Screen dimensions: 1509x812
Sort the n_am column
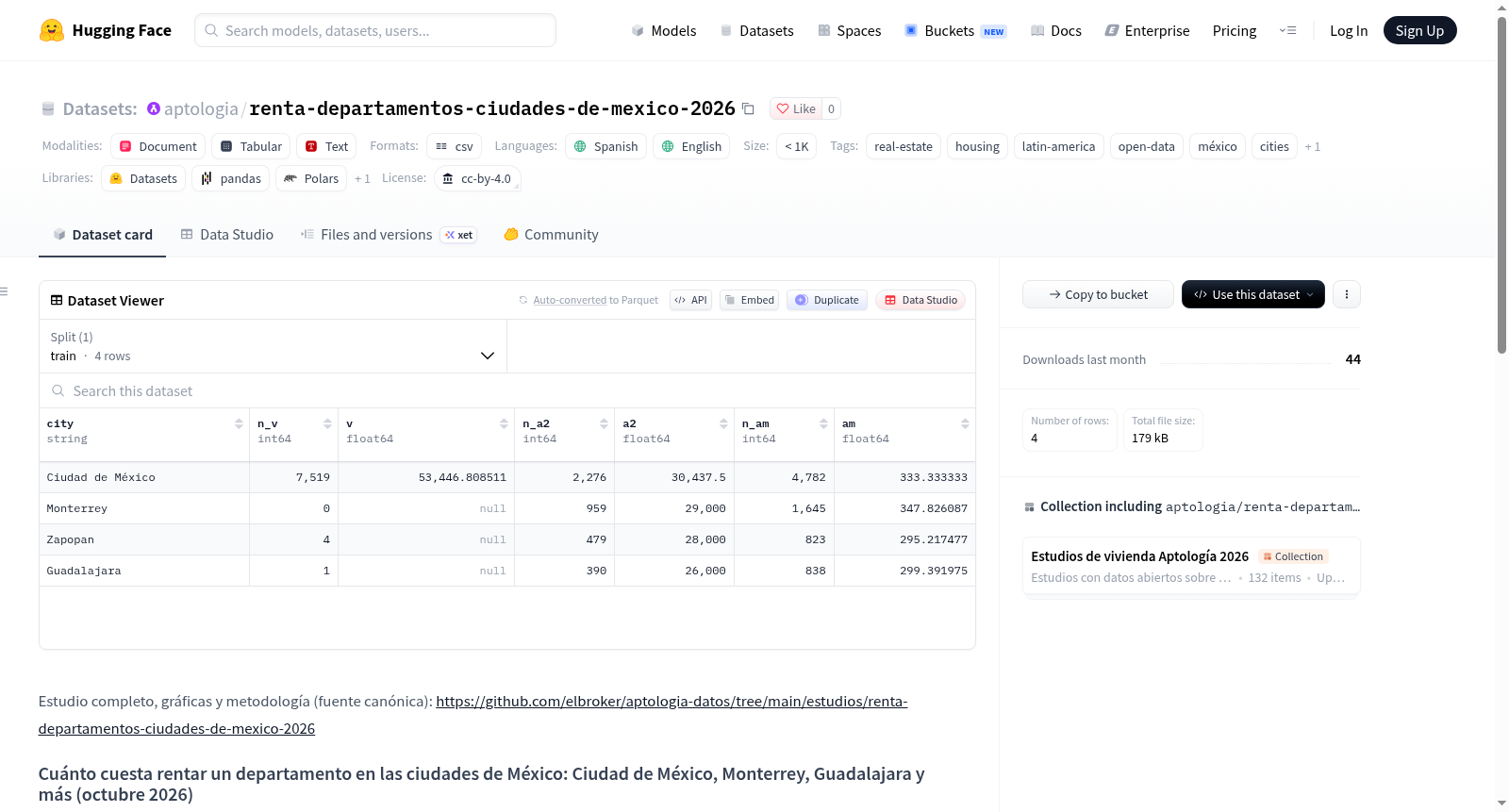(x=823, y=423)
